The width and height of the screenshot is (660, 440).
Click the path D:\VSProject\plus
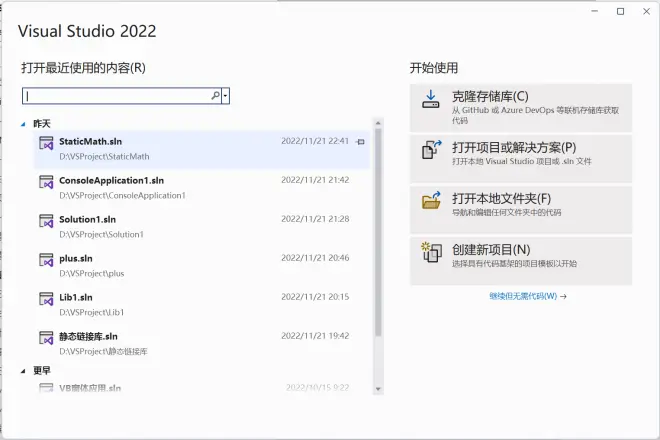pyautogui.click(x=91, y=274)
